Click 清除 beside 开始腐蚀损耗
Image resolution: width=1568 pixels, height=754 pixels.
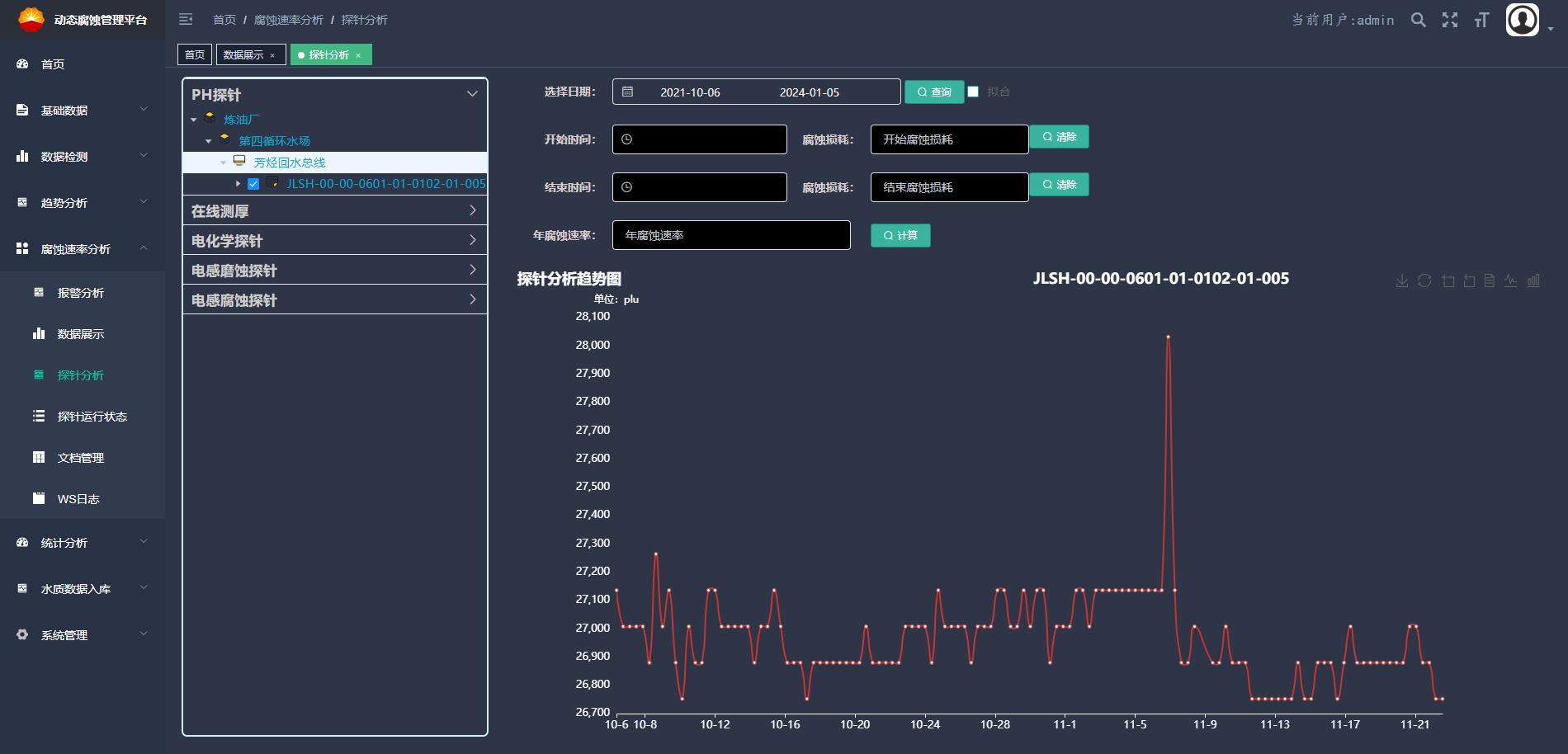point(1060,136)
